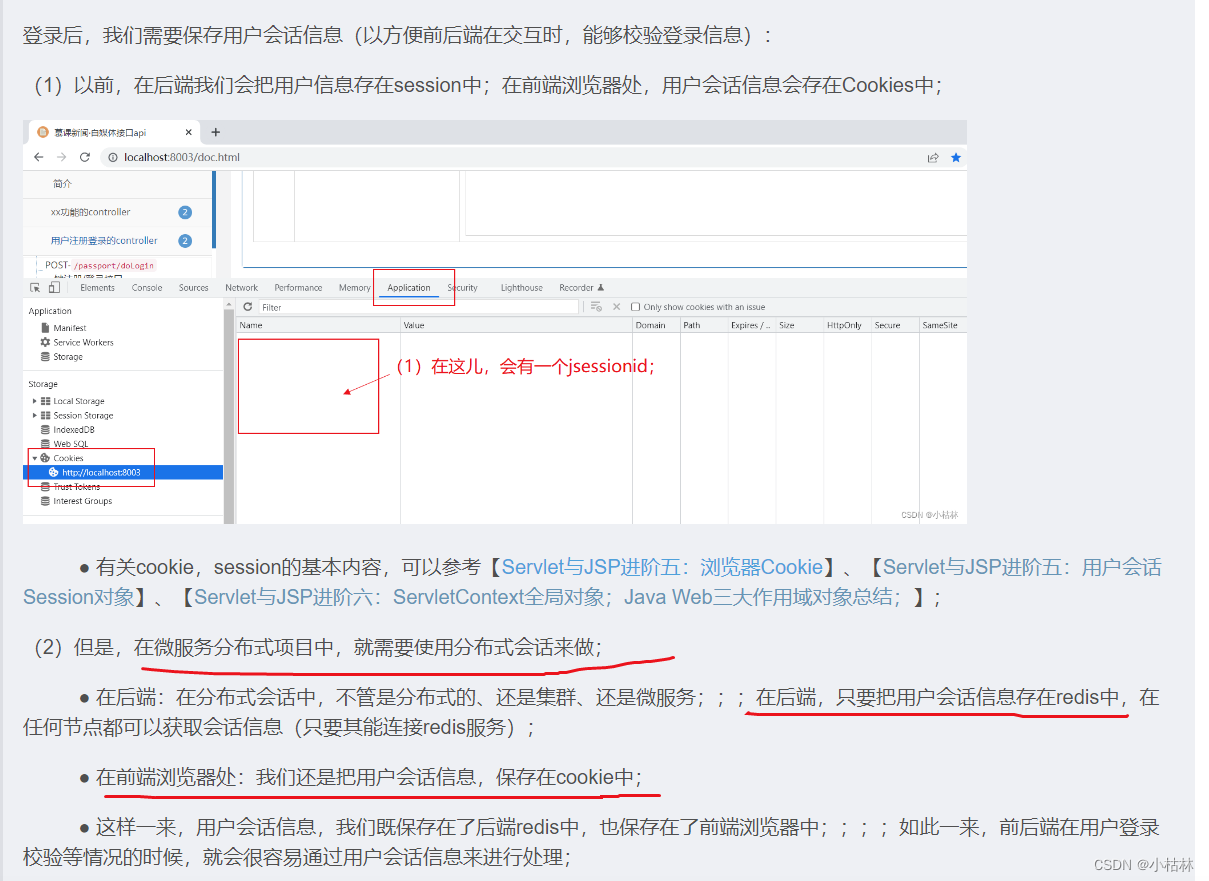Click the Web SQL database icon
1209x881 pixels.
(x=45, y=444)
